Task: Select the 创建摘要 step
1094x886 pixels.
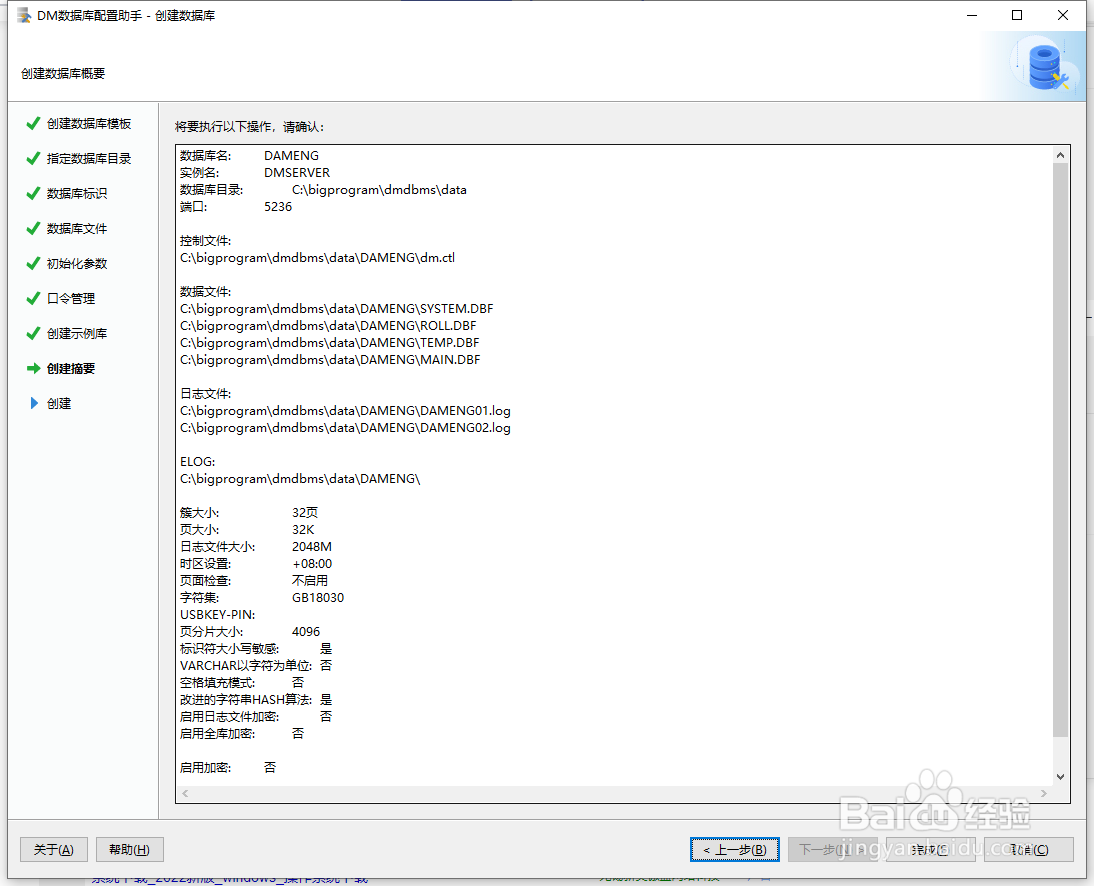Action: point(70,368)
